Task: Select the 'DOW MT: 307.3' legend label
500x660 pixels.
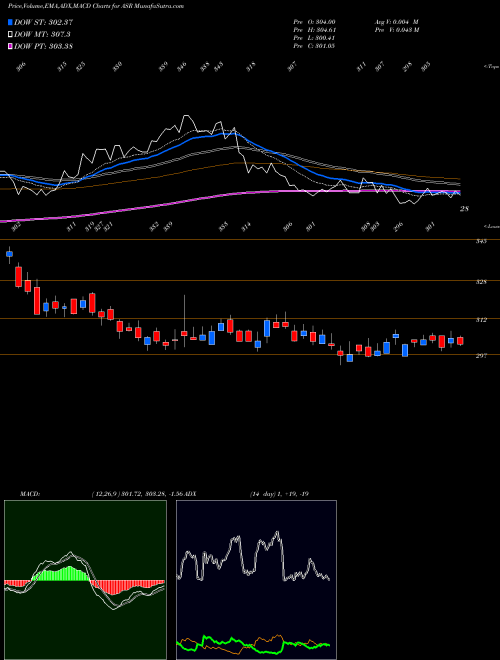Action: coord(42,34)
